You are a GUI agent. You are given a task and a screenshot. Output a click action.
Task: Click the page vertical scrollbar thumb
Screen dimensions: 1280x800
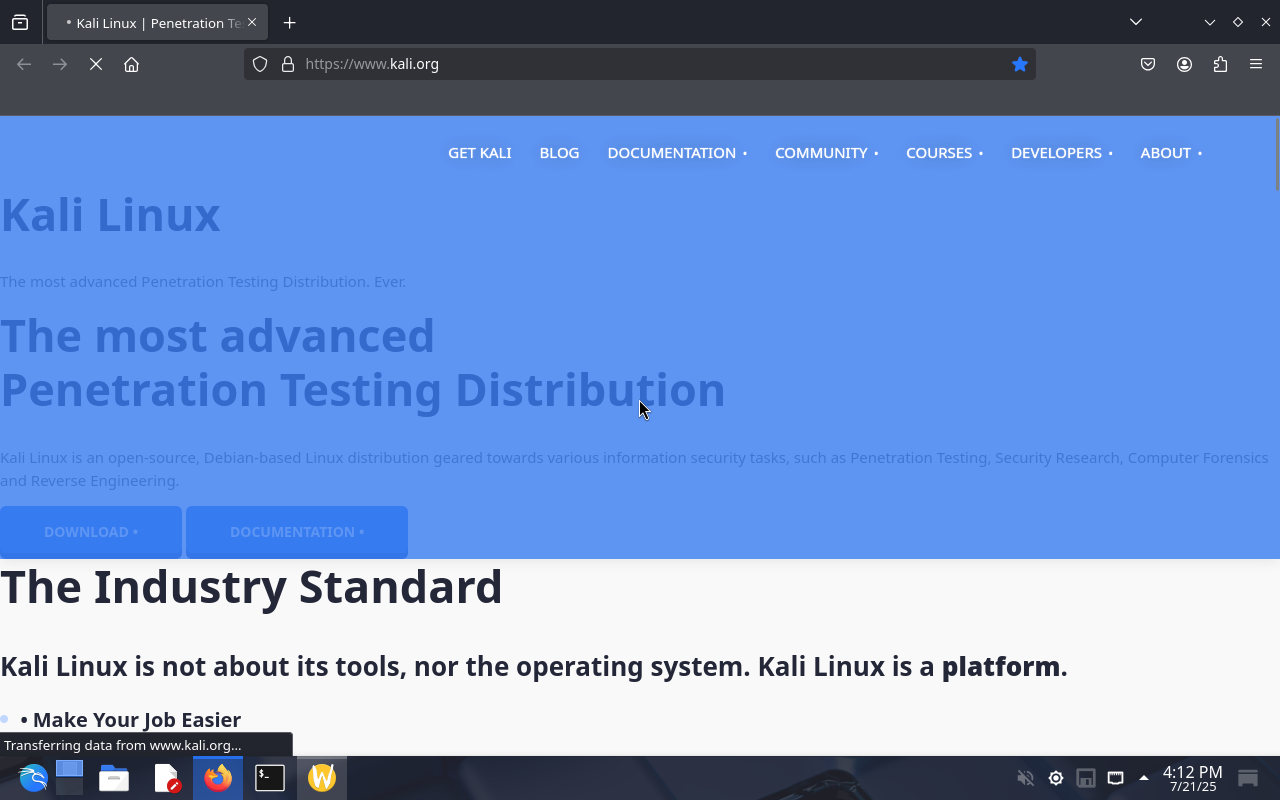[1276, 154]
